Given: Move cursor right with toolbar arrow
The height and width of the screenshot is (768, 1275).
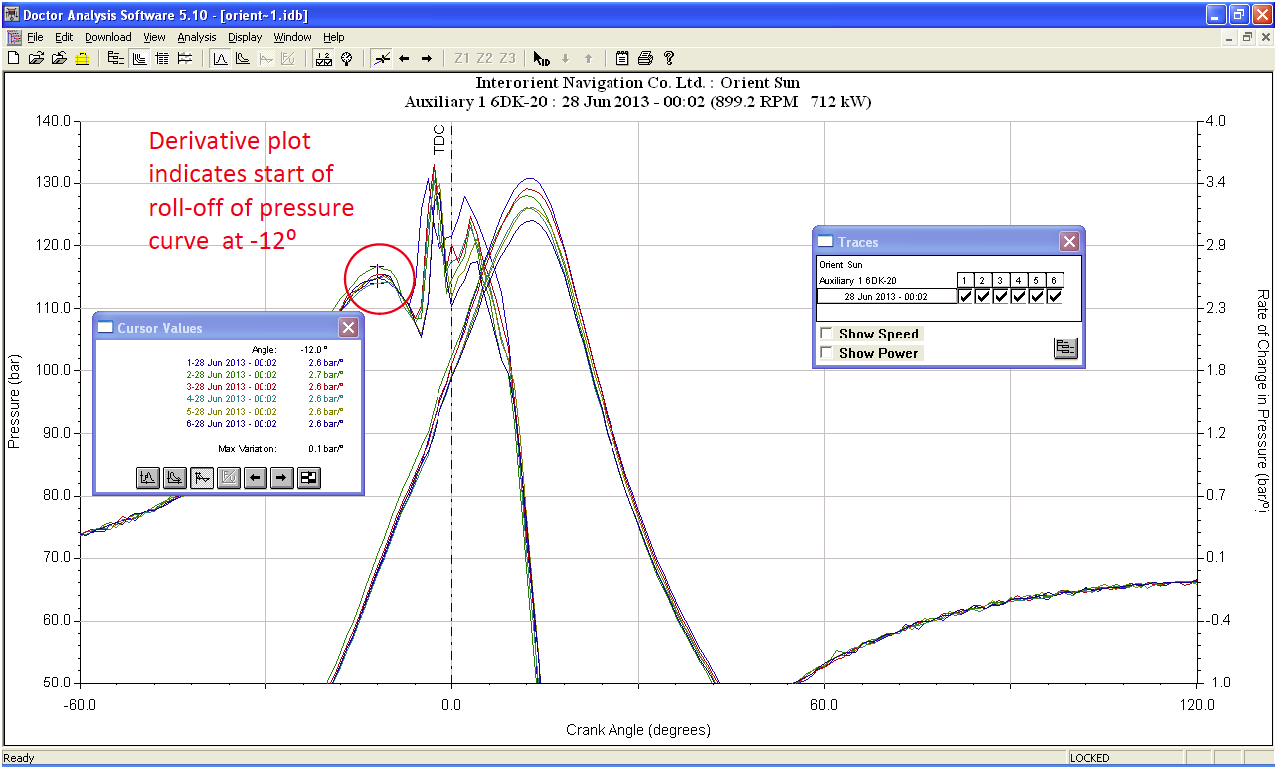Looking at the screenshot, I should pyautogui.click(x=426, y=58).
